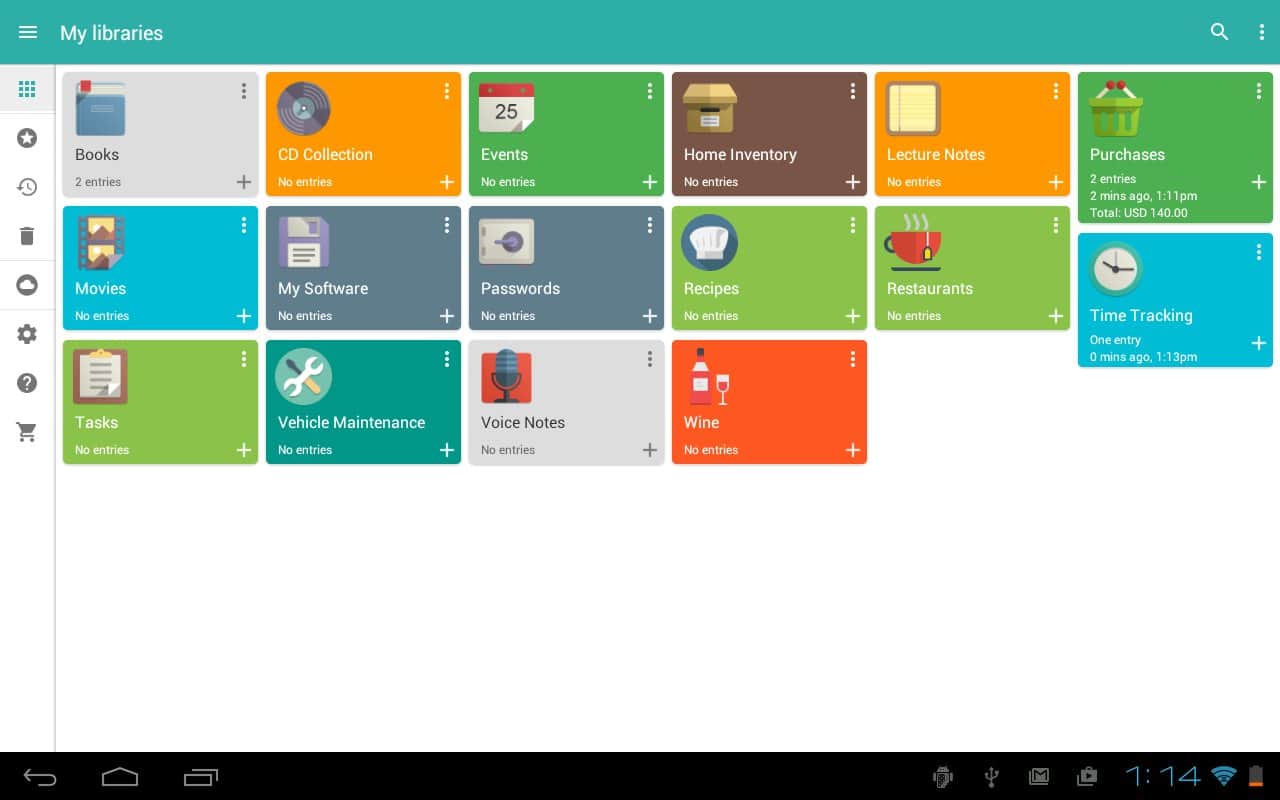The height and width of the screenshot is (800, 1280).
Task: Add new entry to Movies library
Action: click(x=244, y=316)
